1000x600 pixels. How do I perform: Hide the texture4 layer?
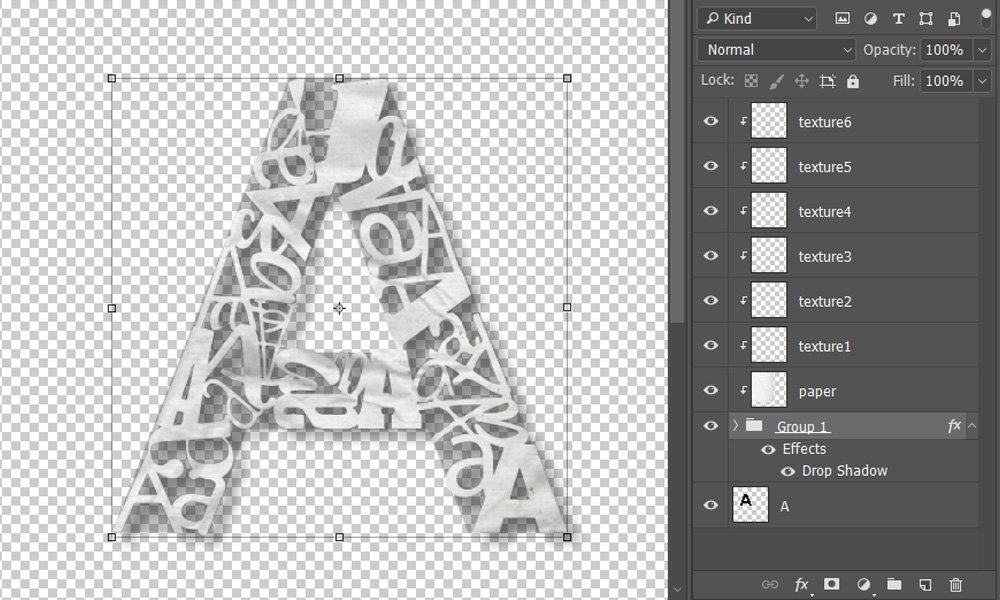coord(710,210)
